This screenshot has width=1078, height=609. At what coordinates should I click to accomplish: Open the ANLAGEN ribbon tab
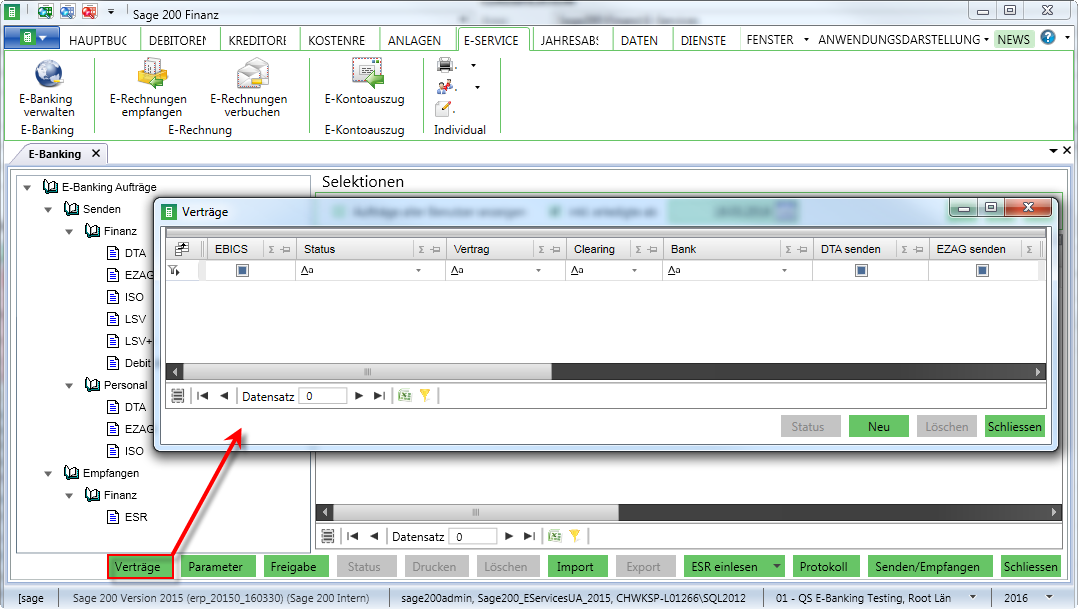click(x=414, y=40)
